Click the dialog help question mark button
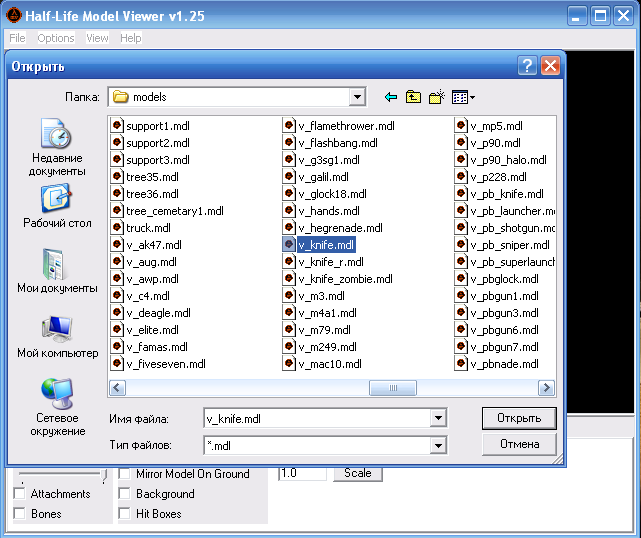The image size is (641, 538). point(527,66)
